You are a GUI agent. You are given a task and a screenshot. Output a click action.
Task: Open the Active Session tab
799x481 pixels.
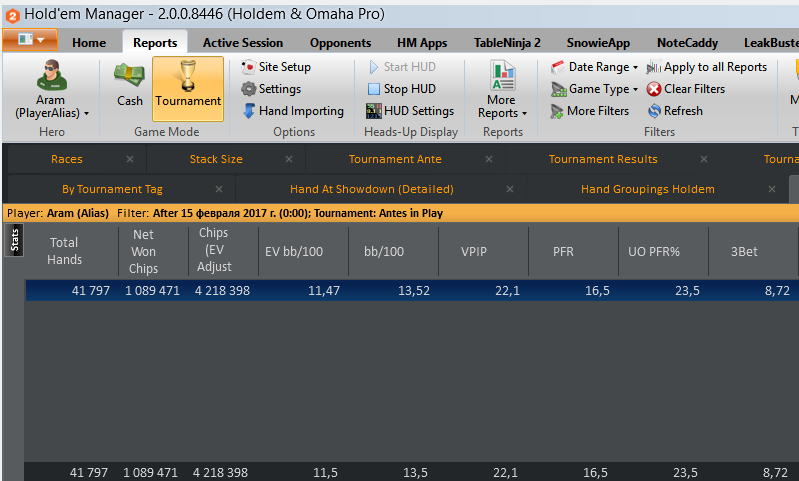[243, 43]
